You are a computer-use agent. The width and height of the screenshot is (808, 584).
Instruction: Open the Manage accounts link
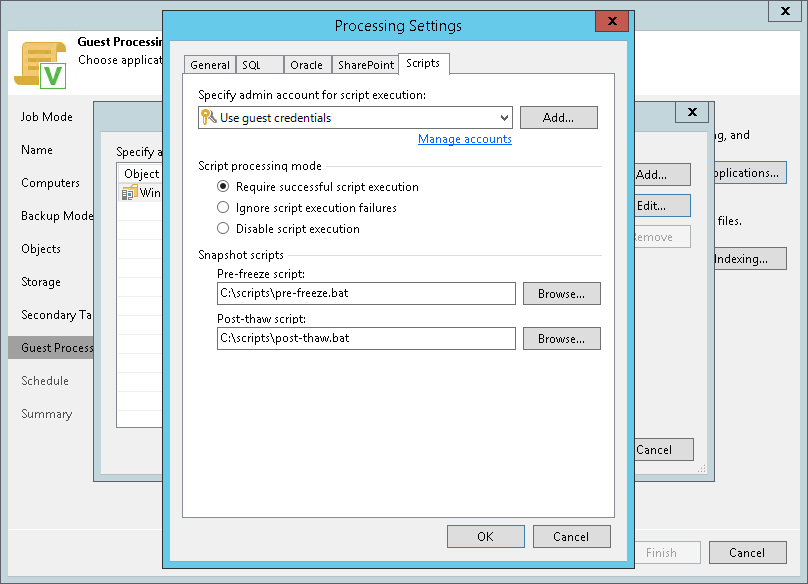[x=464, y=140]
